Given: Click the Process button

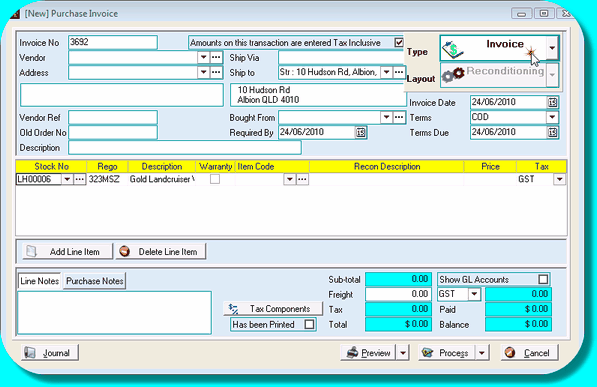Looking at the screenshot, I should click(446, 353).
